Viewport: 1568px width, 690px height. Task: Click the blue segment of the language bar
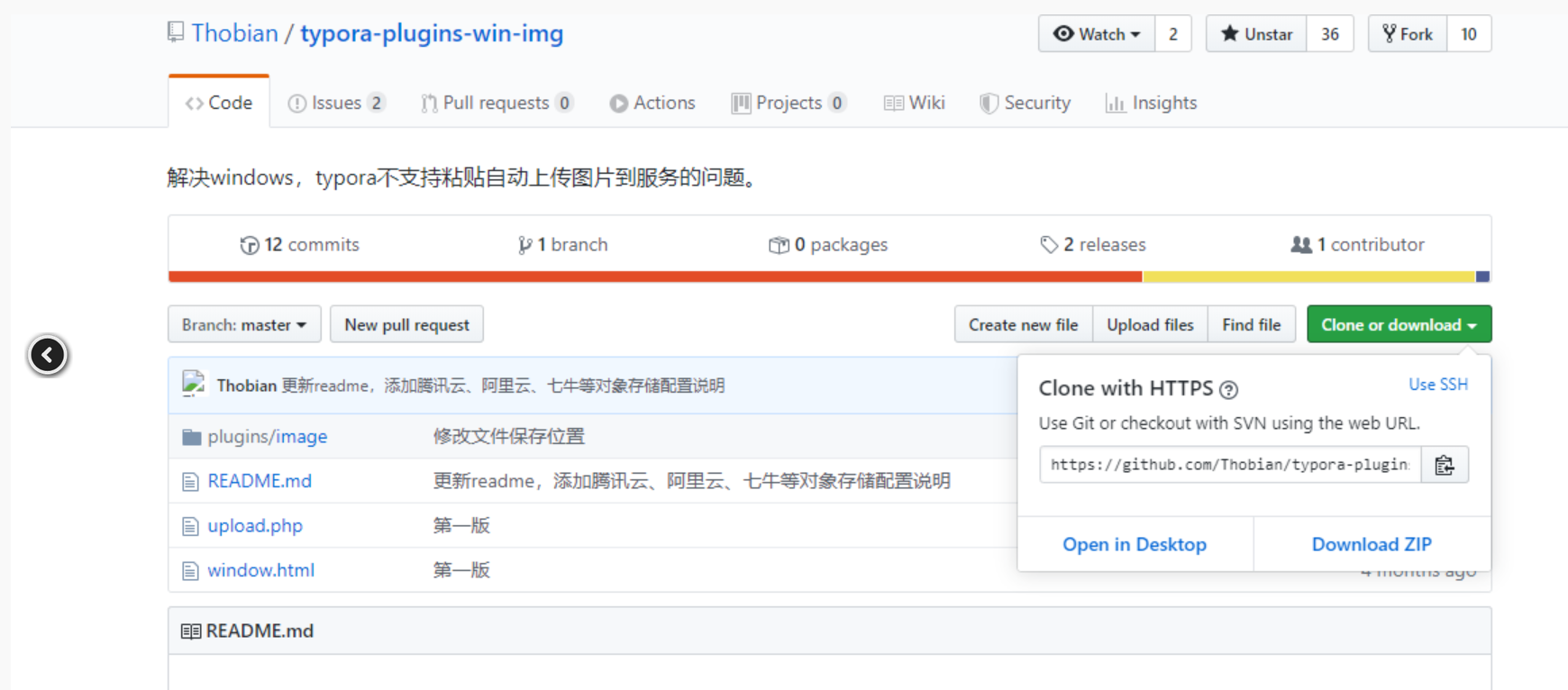pyautogui.click(x=1483, y=277)
